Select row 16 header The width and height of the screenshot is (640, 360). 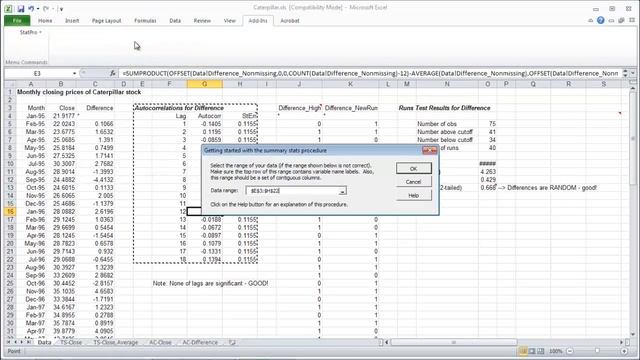click(x=10, y=211)
